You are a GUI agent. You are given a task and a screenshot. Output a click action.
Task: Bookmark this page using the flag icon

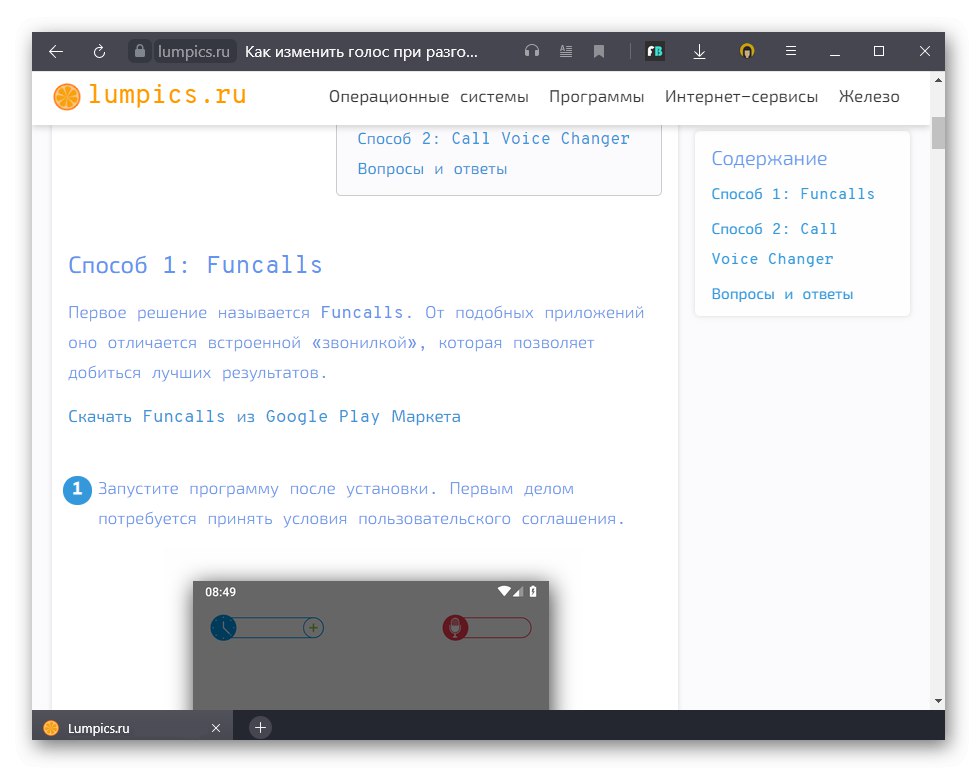(598, 51)
